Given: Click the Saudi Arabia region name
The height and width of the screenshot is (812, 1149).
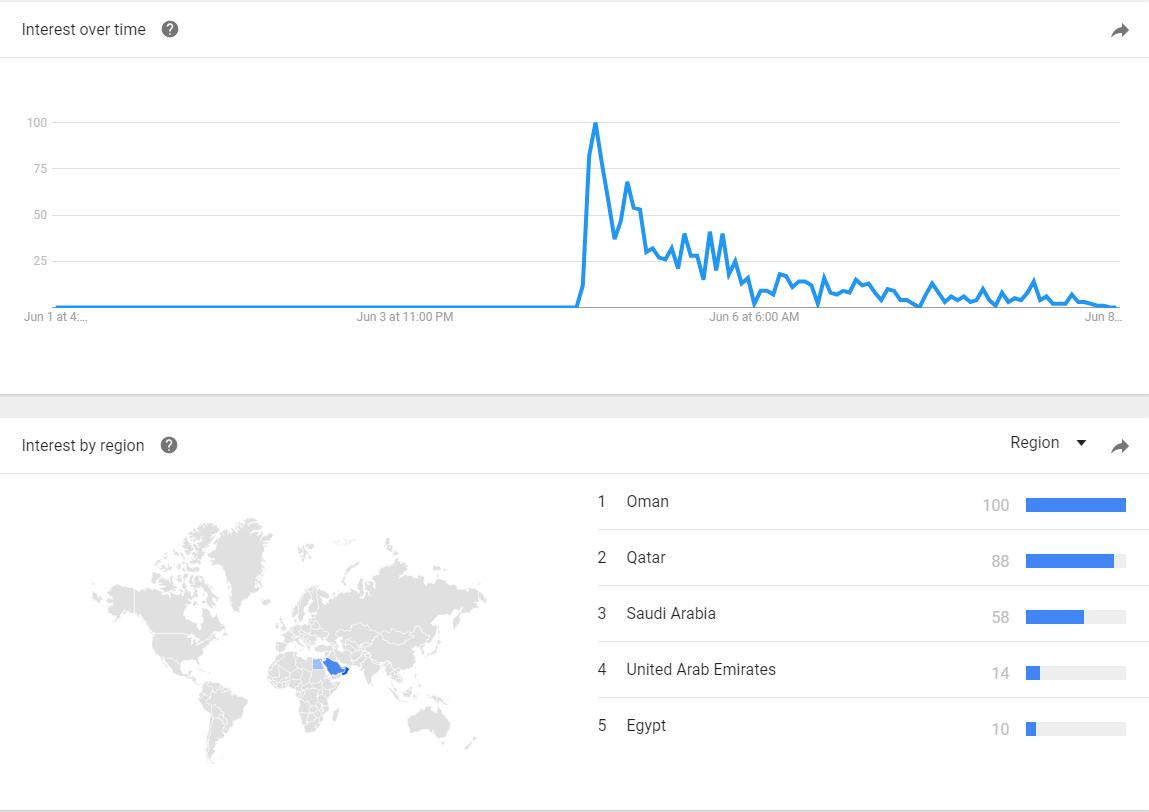Looking at the screenshot, I should [670, 614].
